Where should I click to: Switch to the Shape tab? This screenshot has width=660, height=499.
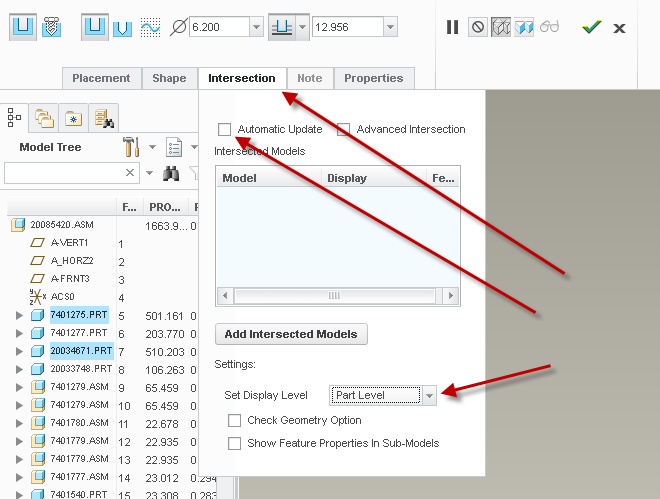[x=169, y=78]
